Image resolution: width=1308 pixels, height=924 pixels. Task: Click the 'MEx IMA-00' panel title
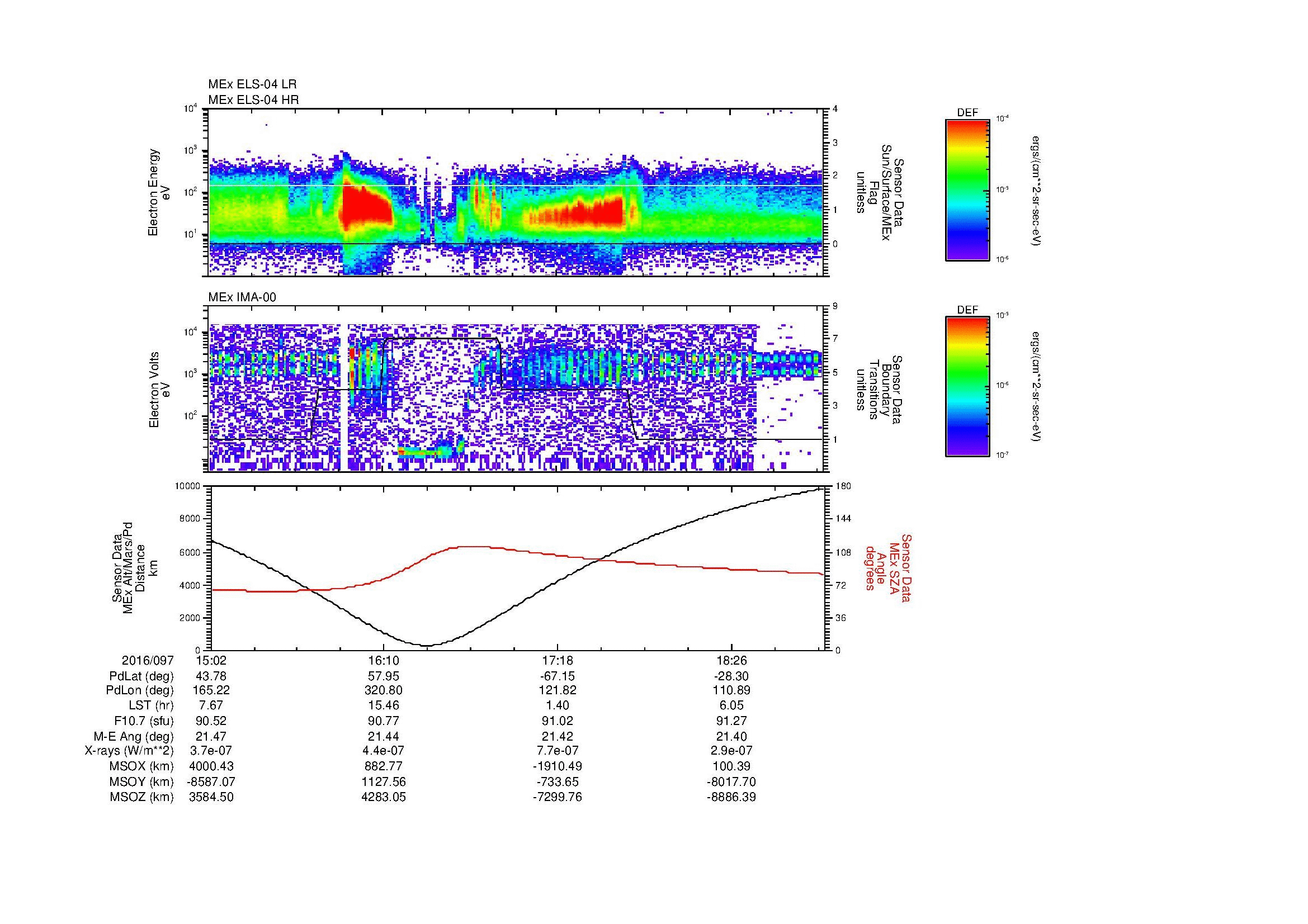coord(242,297)
